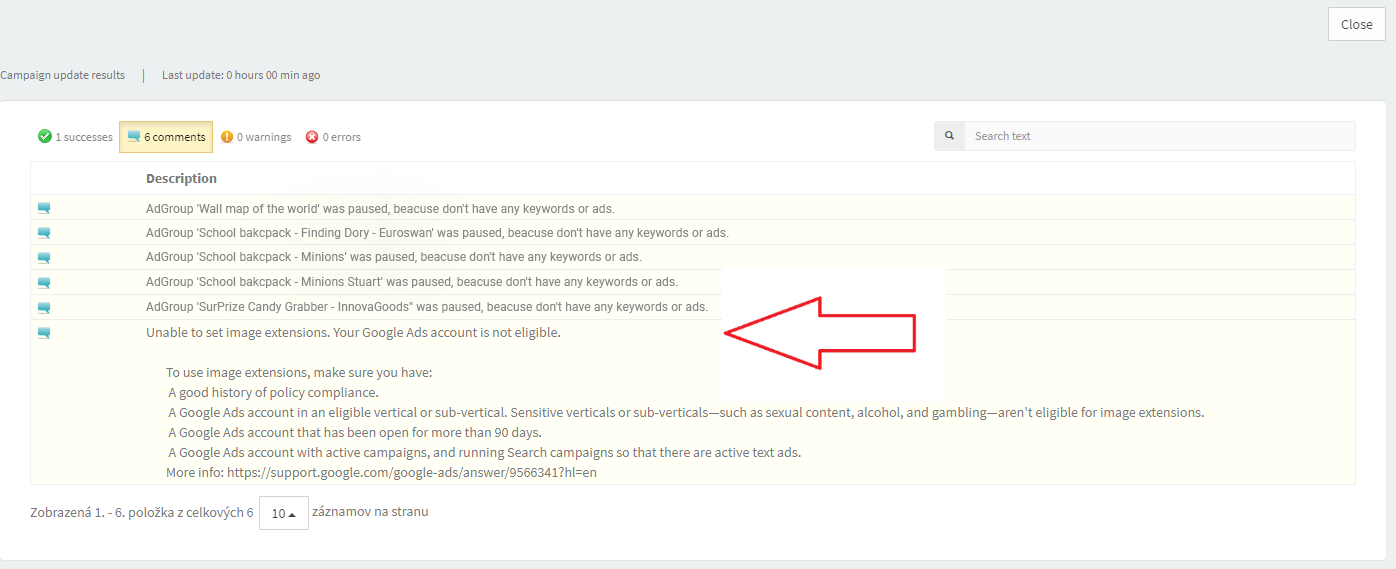This screenshot has width=1396, height=569.
Task: Click 'A good history of policy compliance' line
Action: click(x=273, y=392)
